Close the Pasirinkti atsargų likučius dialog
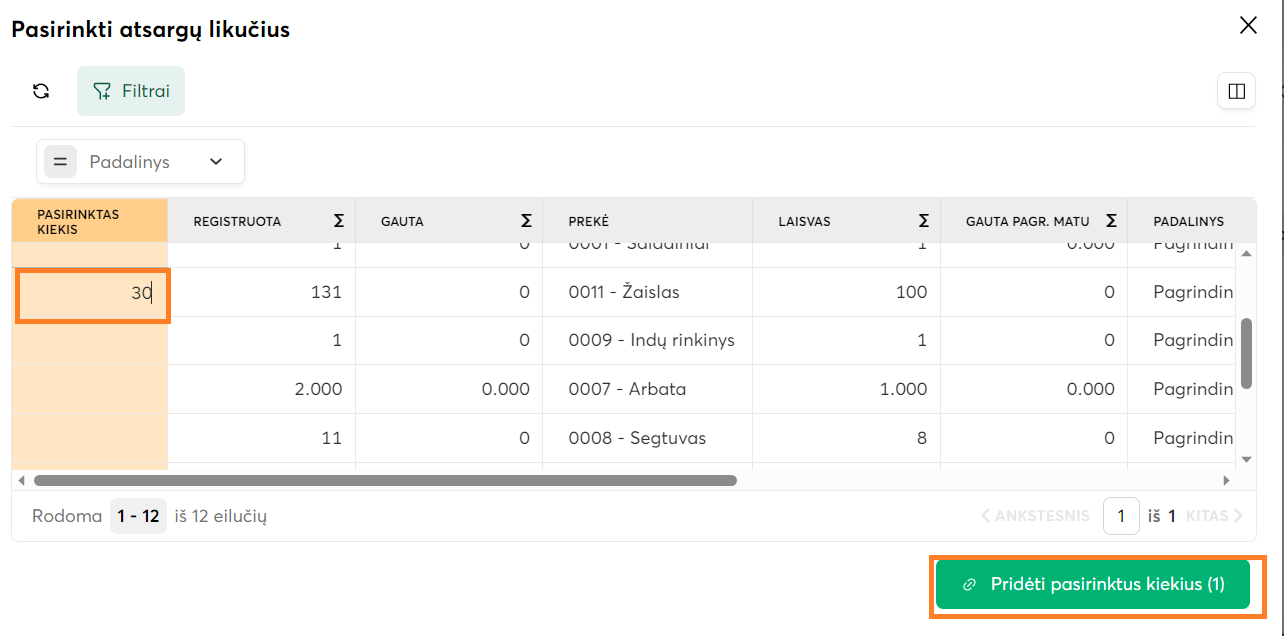The image size is (1284, 636). click(1248, 26)
